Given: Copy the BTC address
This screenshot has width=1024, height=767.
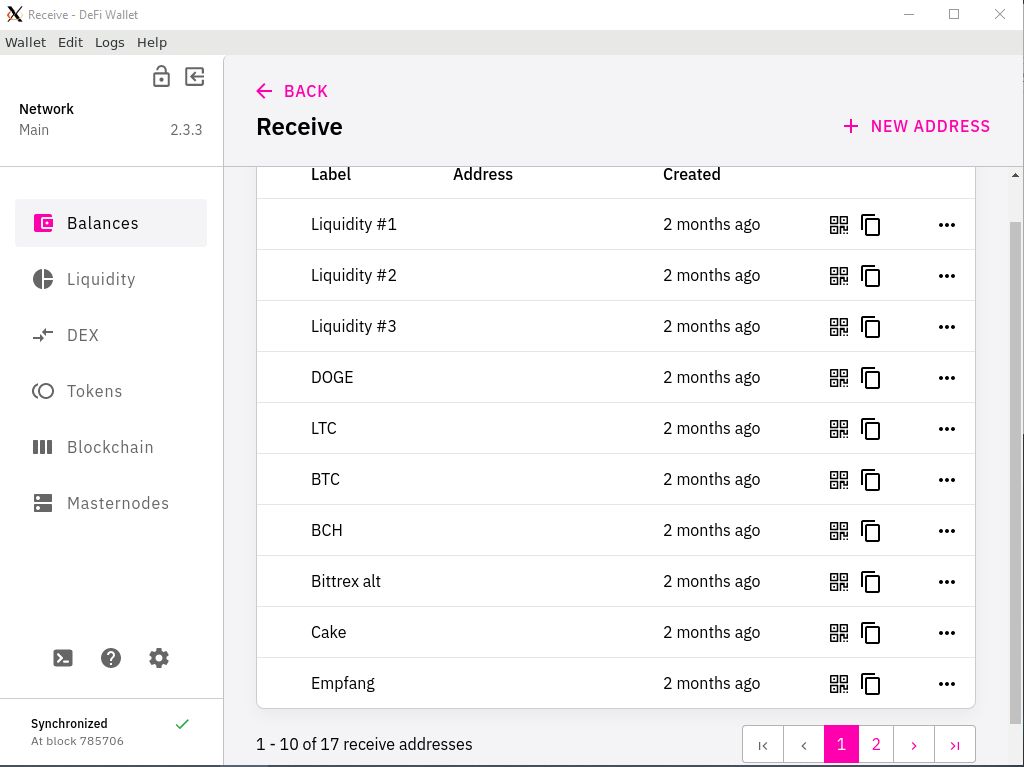Looking at the screenshot, I should coord(871,480).
